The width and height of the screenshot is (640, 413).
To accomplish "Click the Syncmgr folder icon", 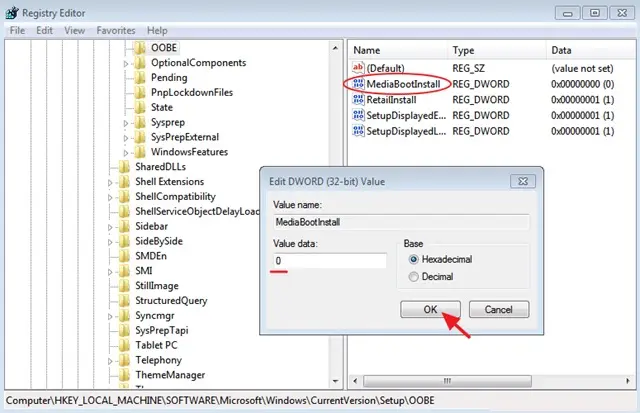I will (124, 315).
